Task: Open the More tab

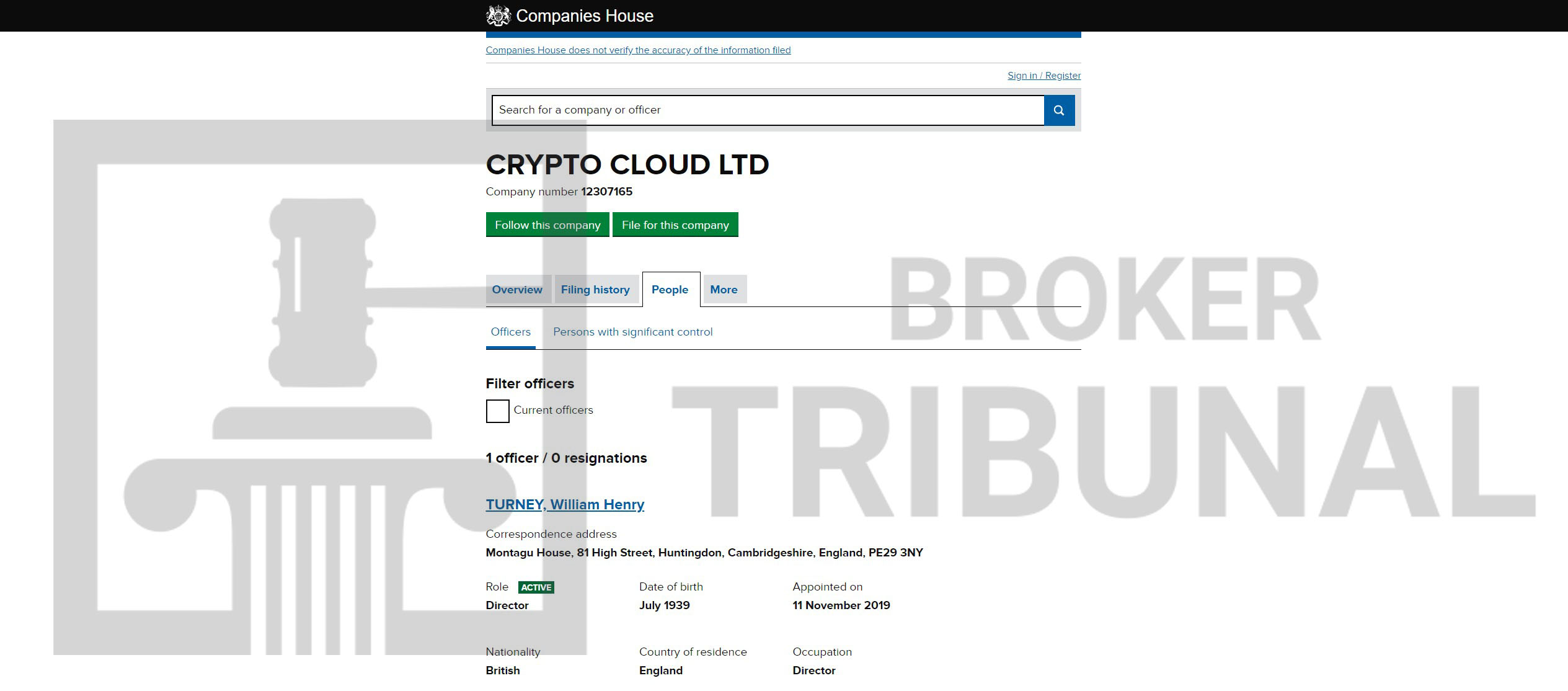Action: pyautogui.click(x=724, y=289)
